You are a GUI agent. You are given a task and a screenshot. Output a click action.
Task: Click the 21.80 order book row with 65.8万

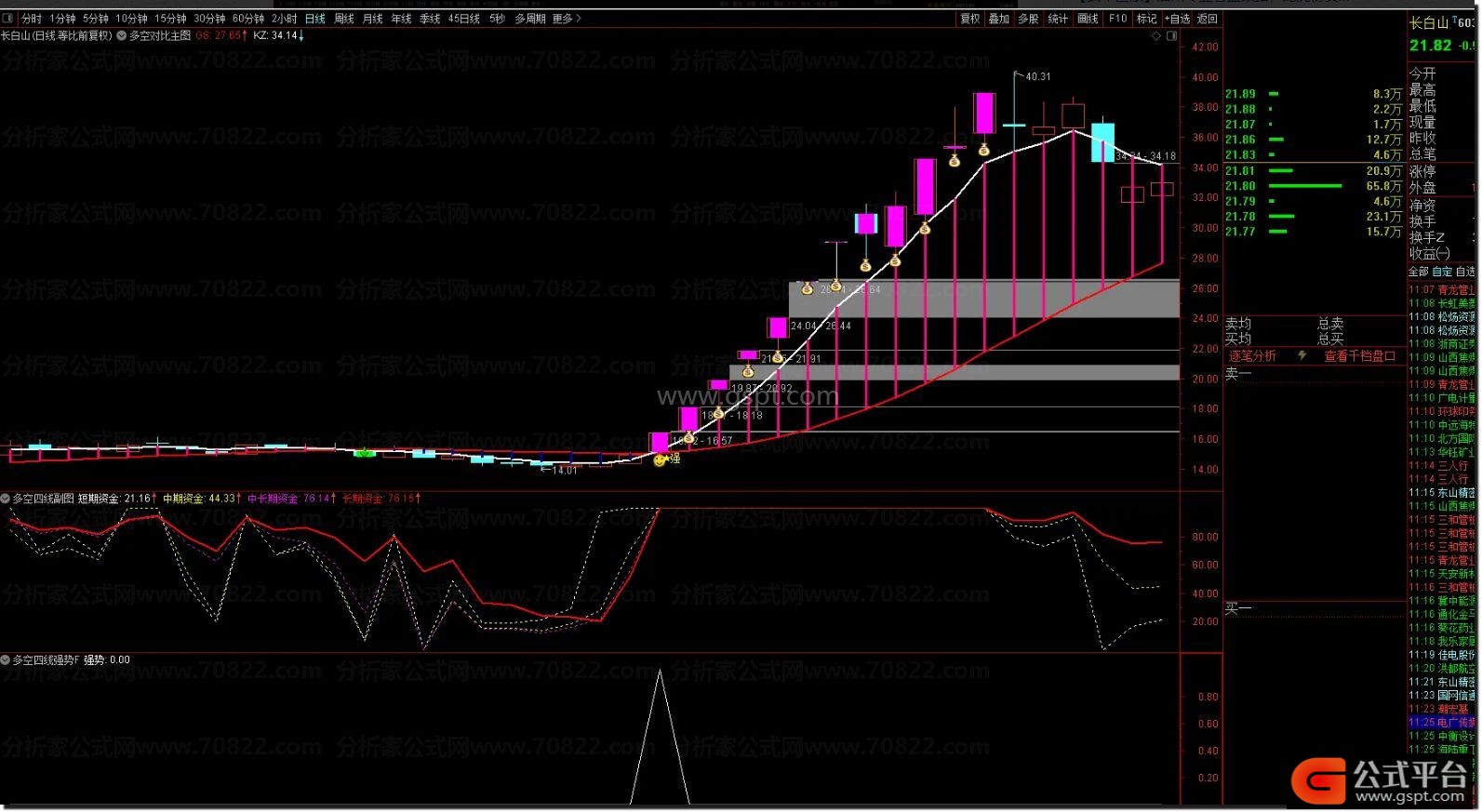[1313, 186]
